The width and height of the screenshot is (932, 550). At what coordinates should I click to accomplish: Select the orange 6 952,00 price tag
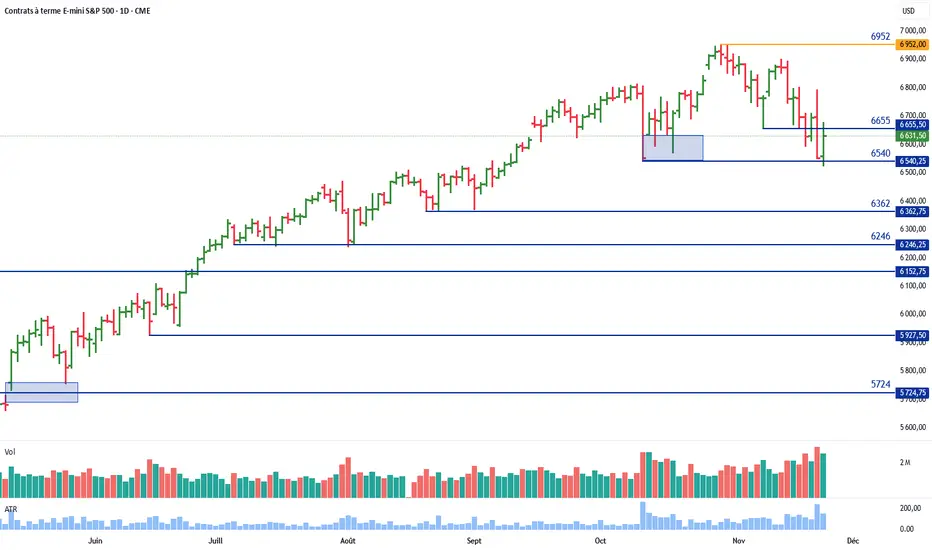point(913,45)
